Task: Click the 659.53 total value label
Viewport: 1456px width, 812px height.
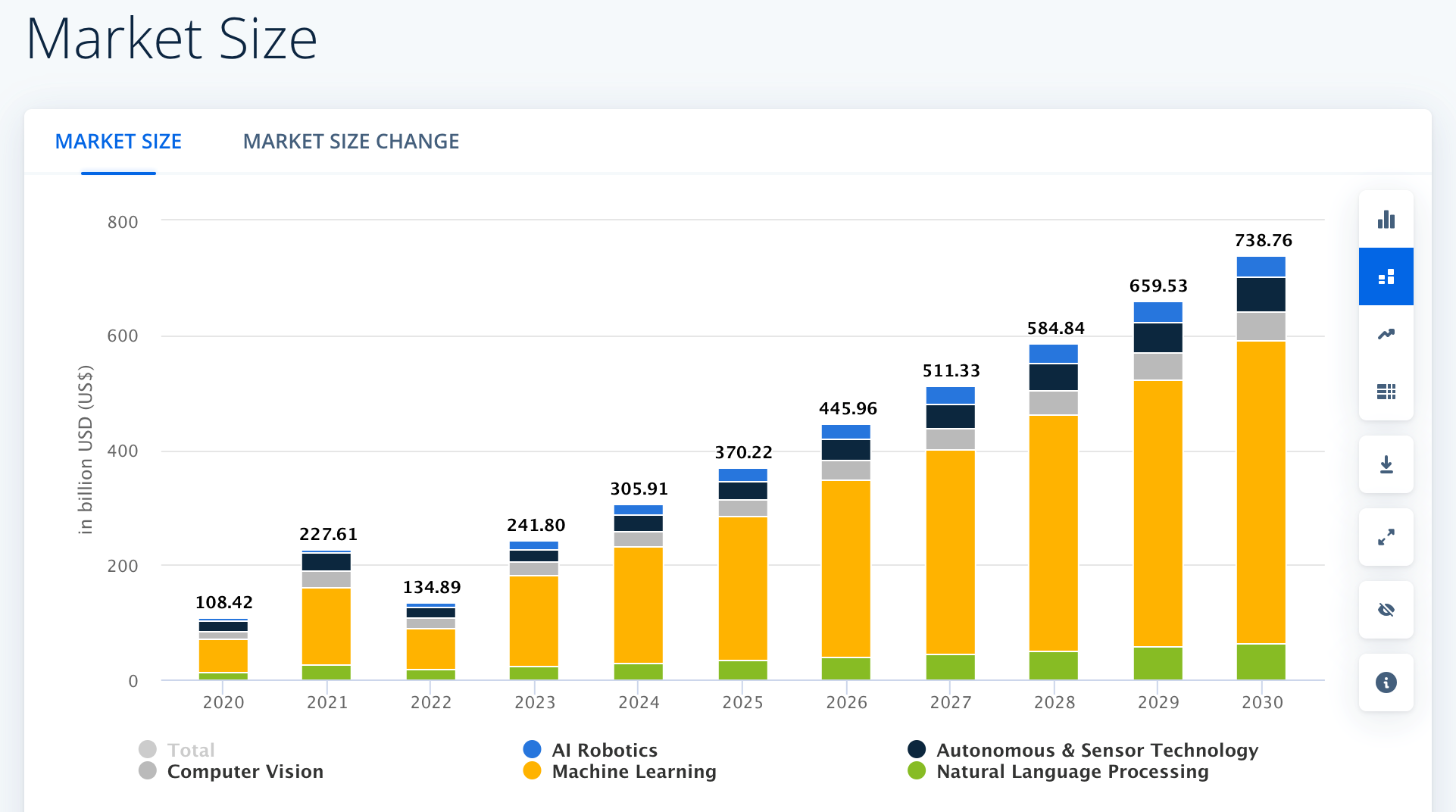Action: point(1158,286)
